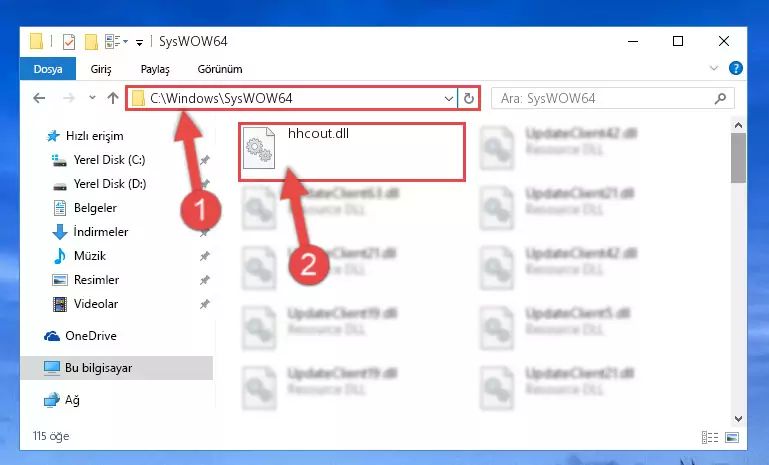The width and height of the screenshot is (769, 465).
Task: Switch to the Paylaş tab
Action: click(155, 69)
